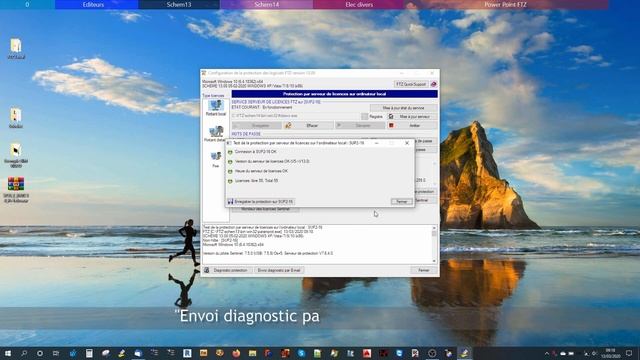Click 'Envoi diagnostic par Email' button

tap(279, 270)
